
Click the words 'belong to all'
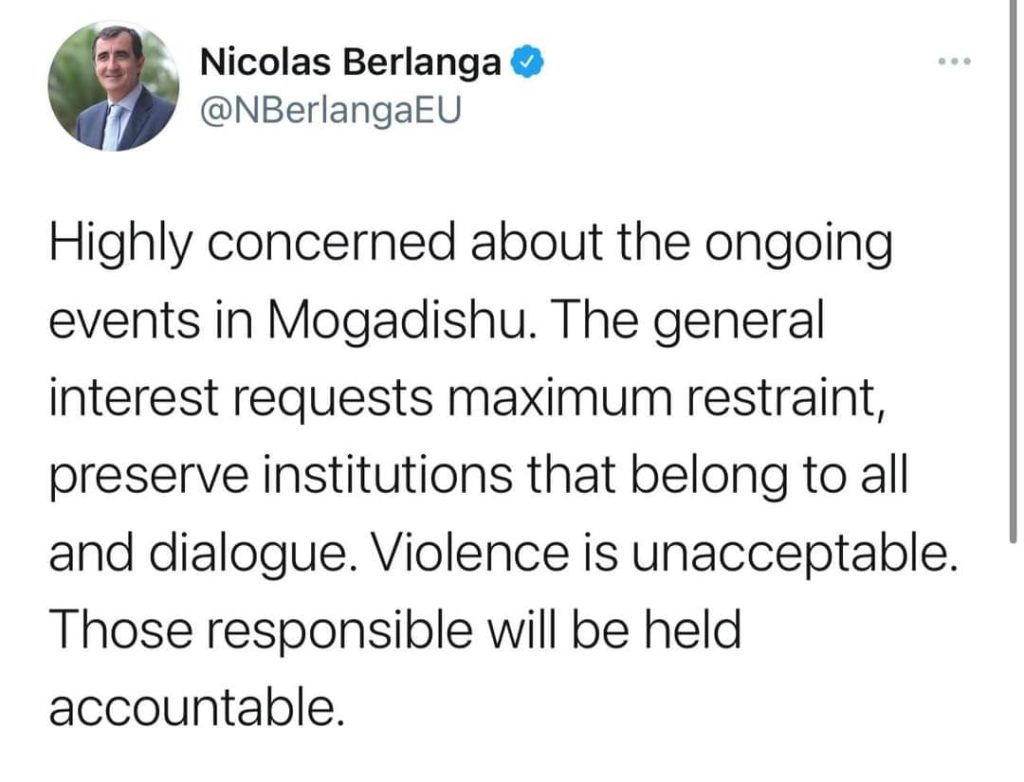[769, 477]
